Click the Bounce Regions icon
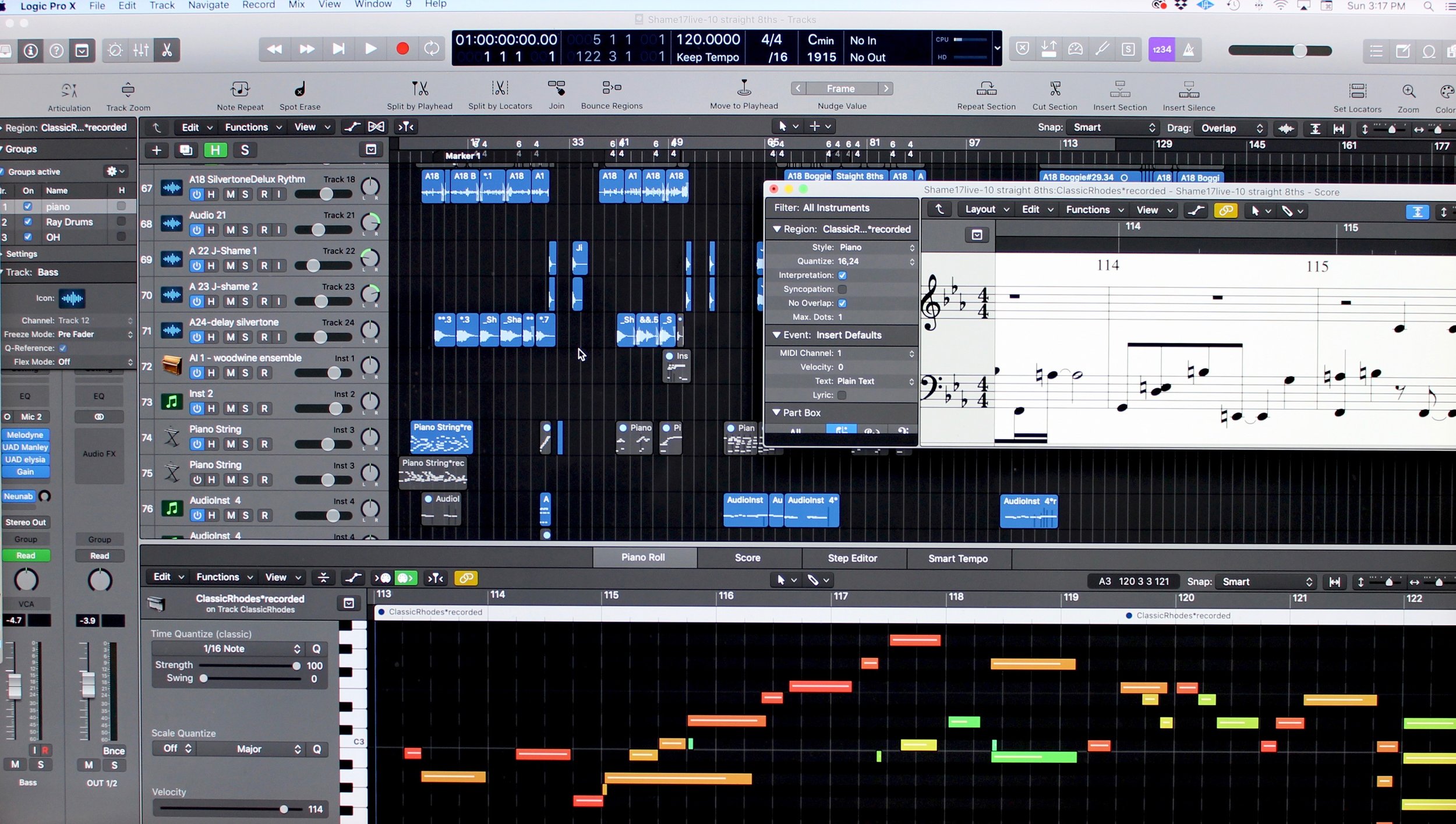The width and height of the screenshot is (1456, 824). click(612, 87)
